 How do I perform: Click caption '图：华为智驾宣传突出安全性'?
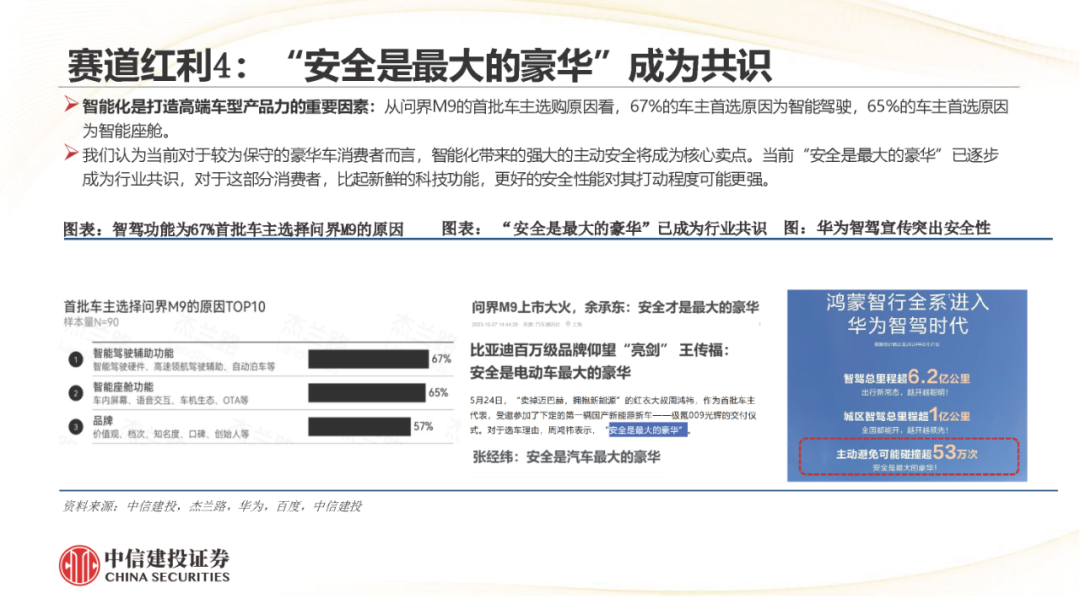(887, 228)
